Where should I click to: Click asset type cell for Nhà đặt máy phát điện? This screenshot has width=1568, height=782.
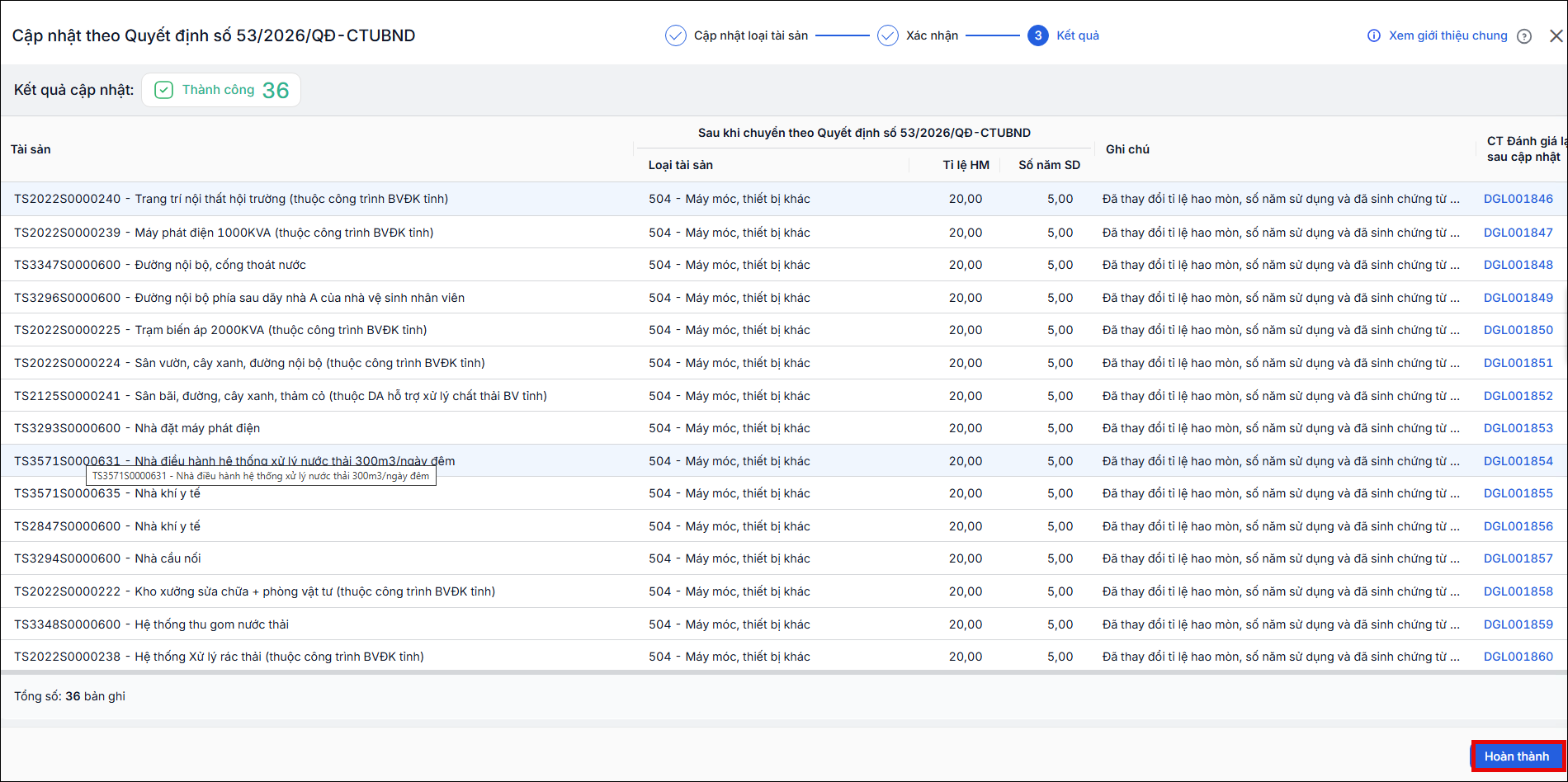pos(730,428)
